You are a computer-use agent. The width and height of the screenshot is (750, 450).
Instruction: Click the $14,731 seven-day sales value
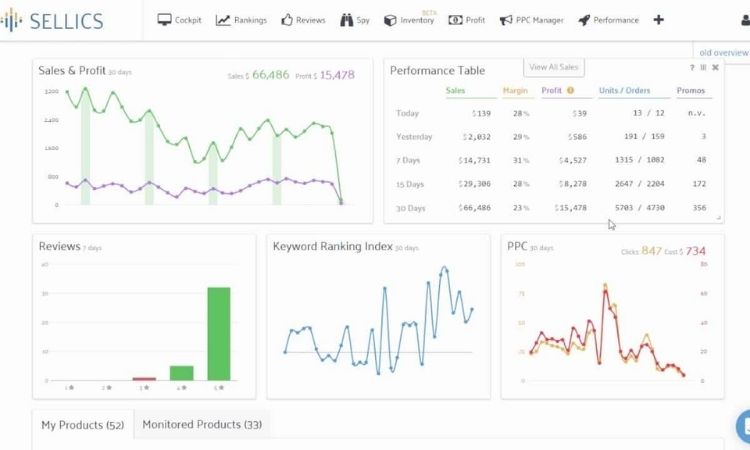pos(474,160)
